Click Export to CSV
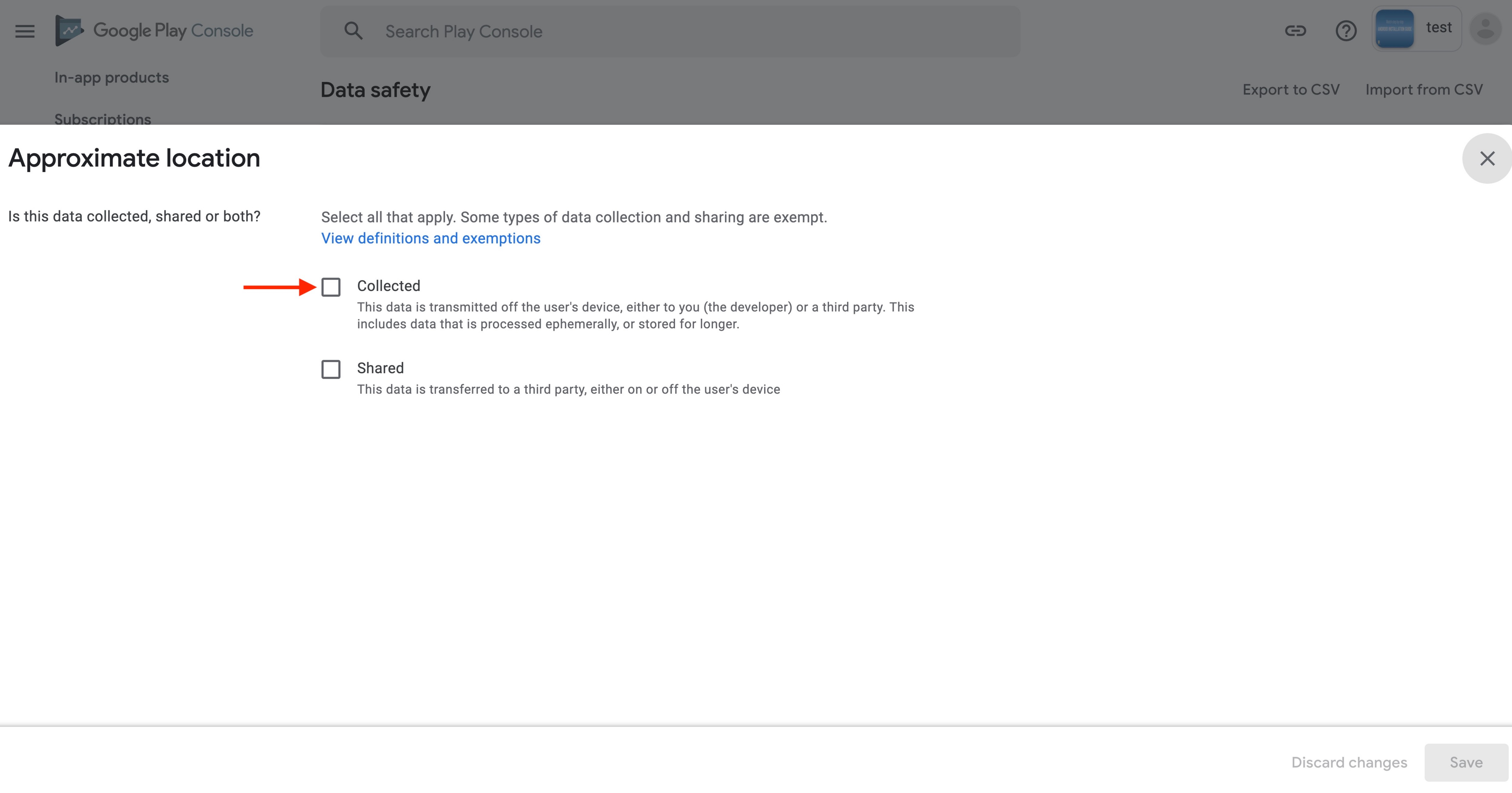1512x793 pixels. coord(1291,90)
